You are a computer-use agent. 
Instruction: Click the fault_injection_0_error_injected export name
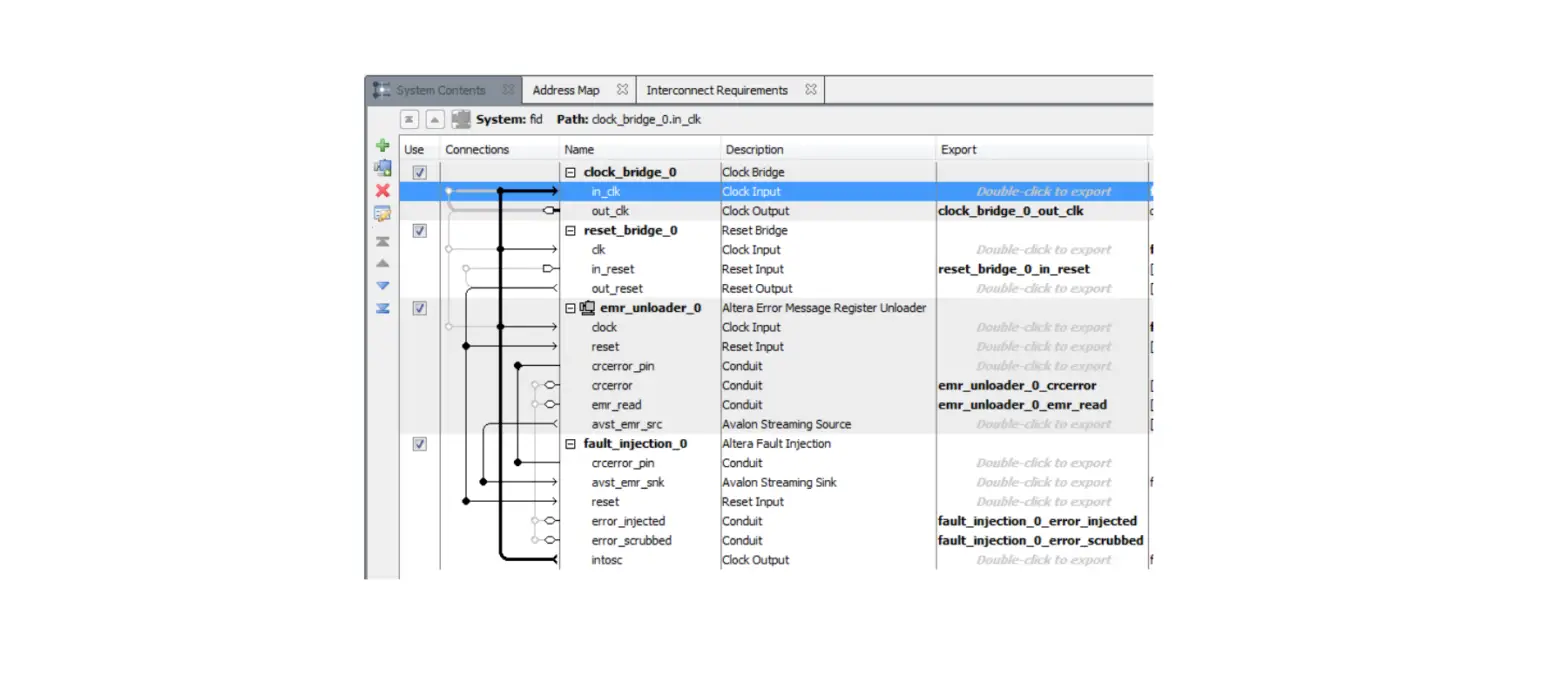point(1037,521)
